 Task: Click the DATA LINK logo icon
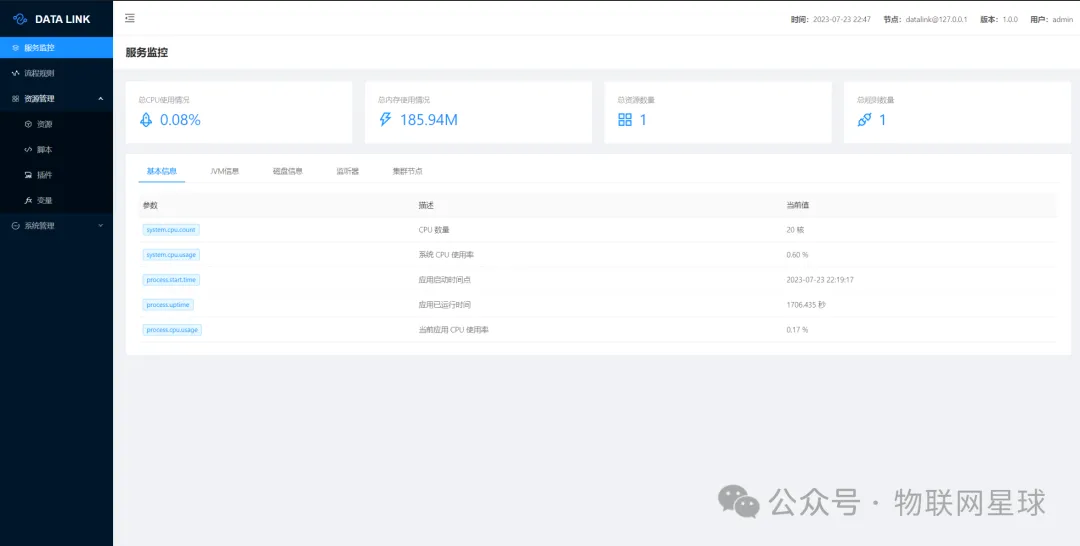[x=19, y=19]
